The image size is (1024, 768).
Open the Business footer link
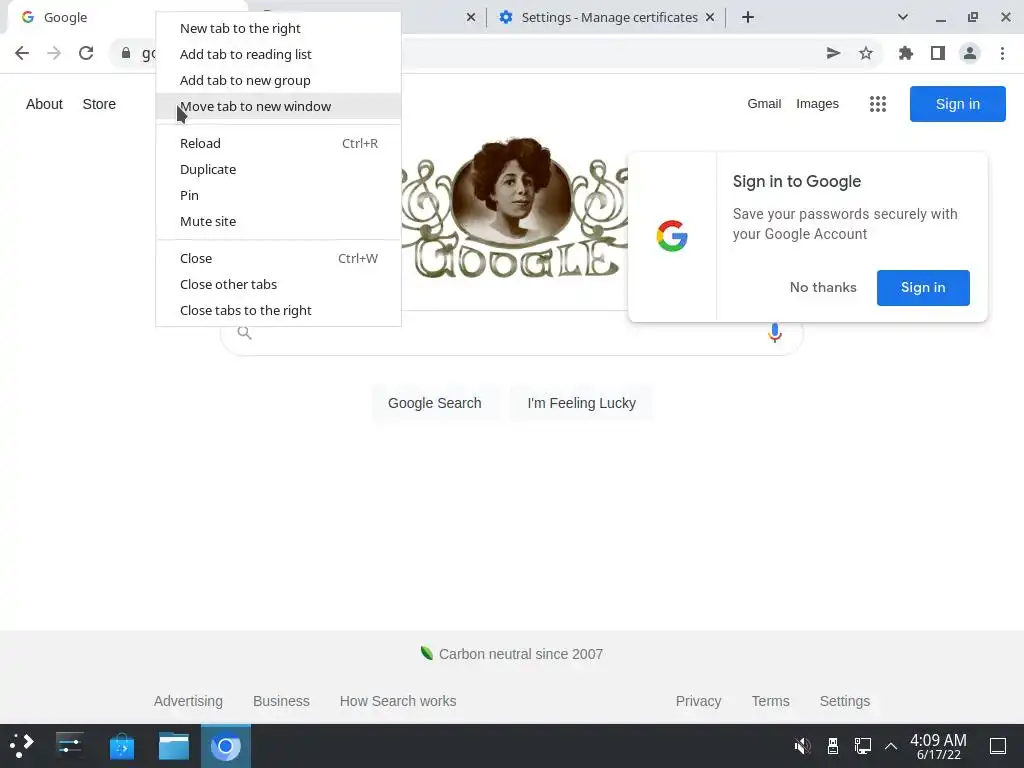(x=281, y=701)
